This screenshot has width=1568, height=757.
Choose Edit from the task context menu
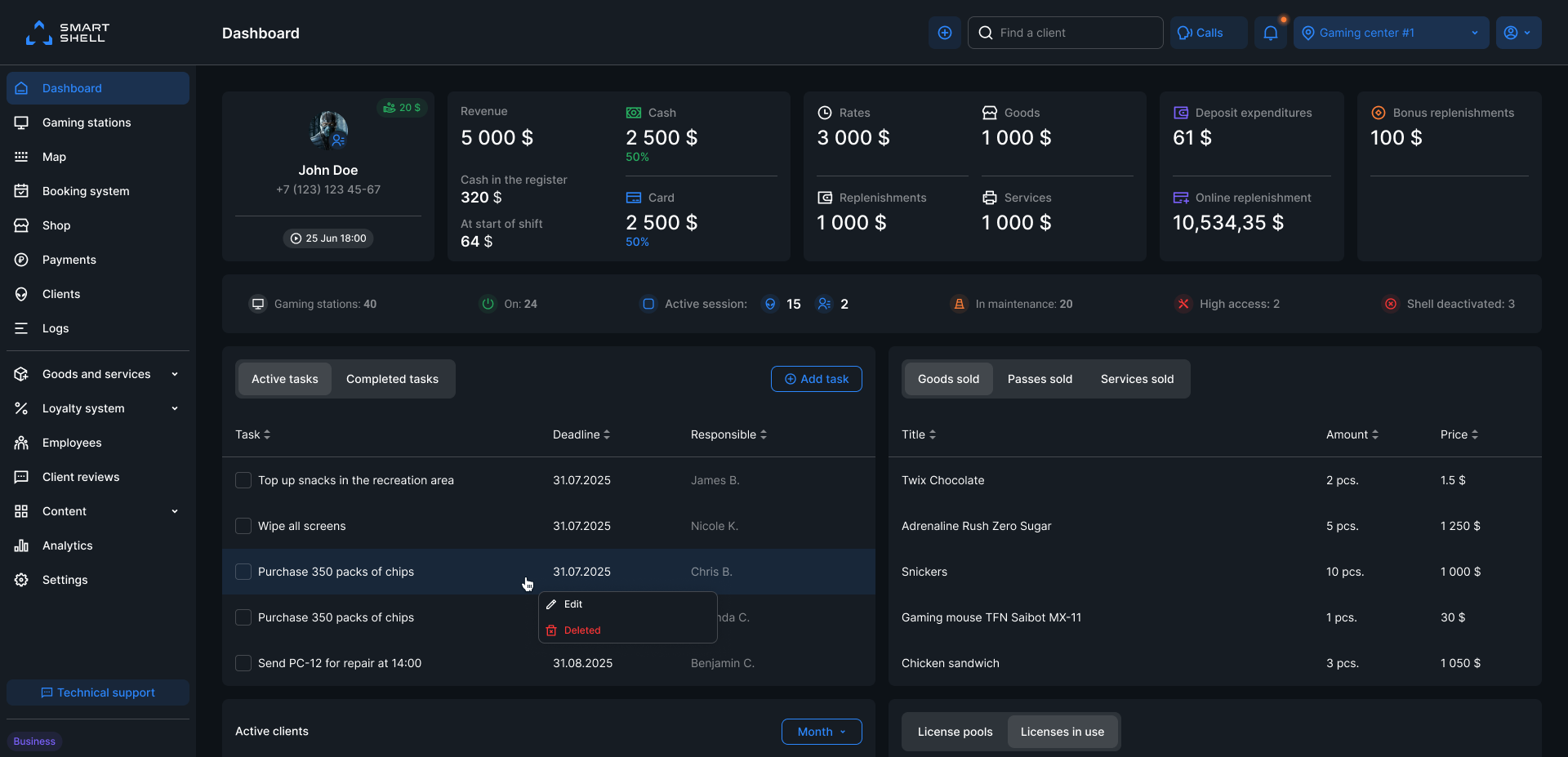click(573, 604)
